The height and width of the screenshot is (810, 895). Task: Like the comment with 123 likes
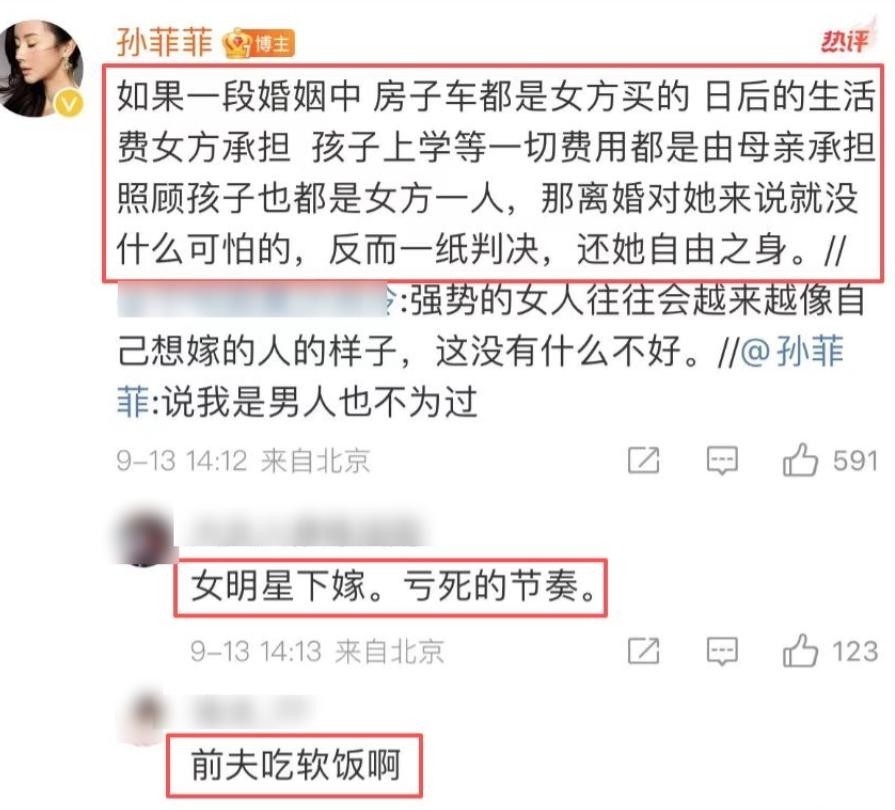800,650
